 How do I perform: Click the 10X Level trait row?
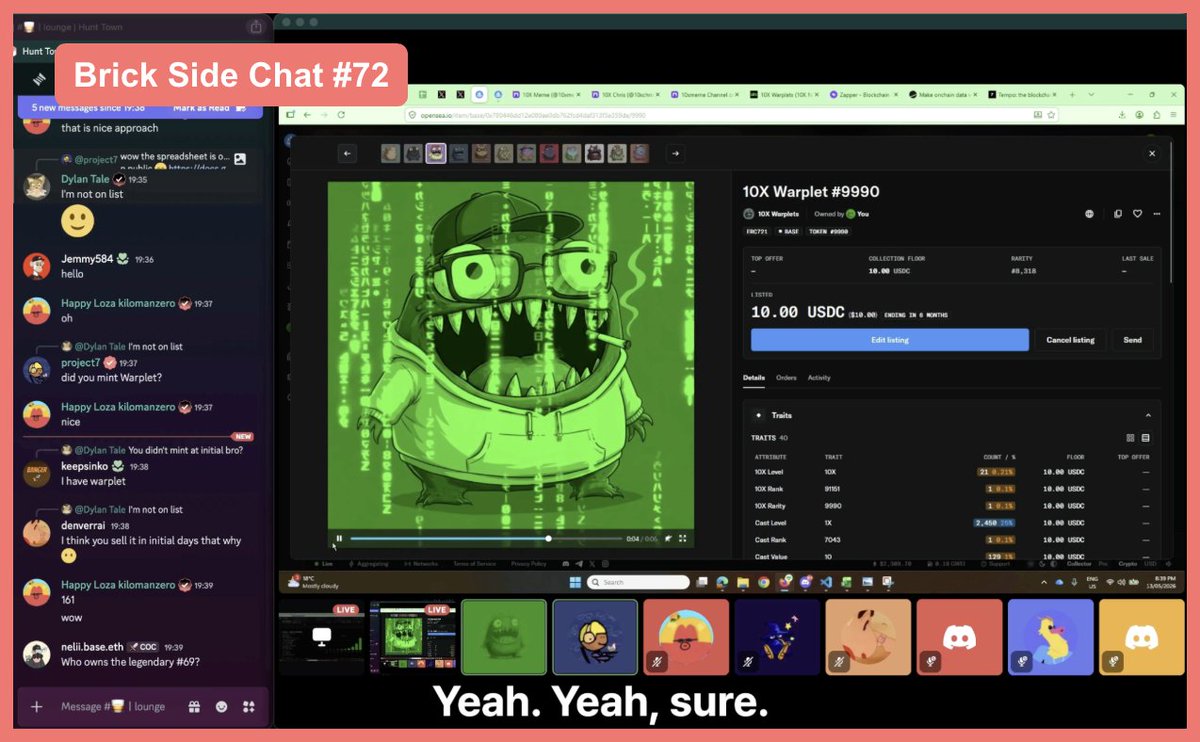coord(952,471)
